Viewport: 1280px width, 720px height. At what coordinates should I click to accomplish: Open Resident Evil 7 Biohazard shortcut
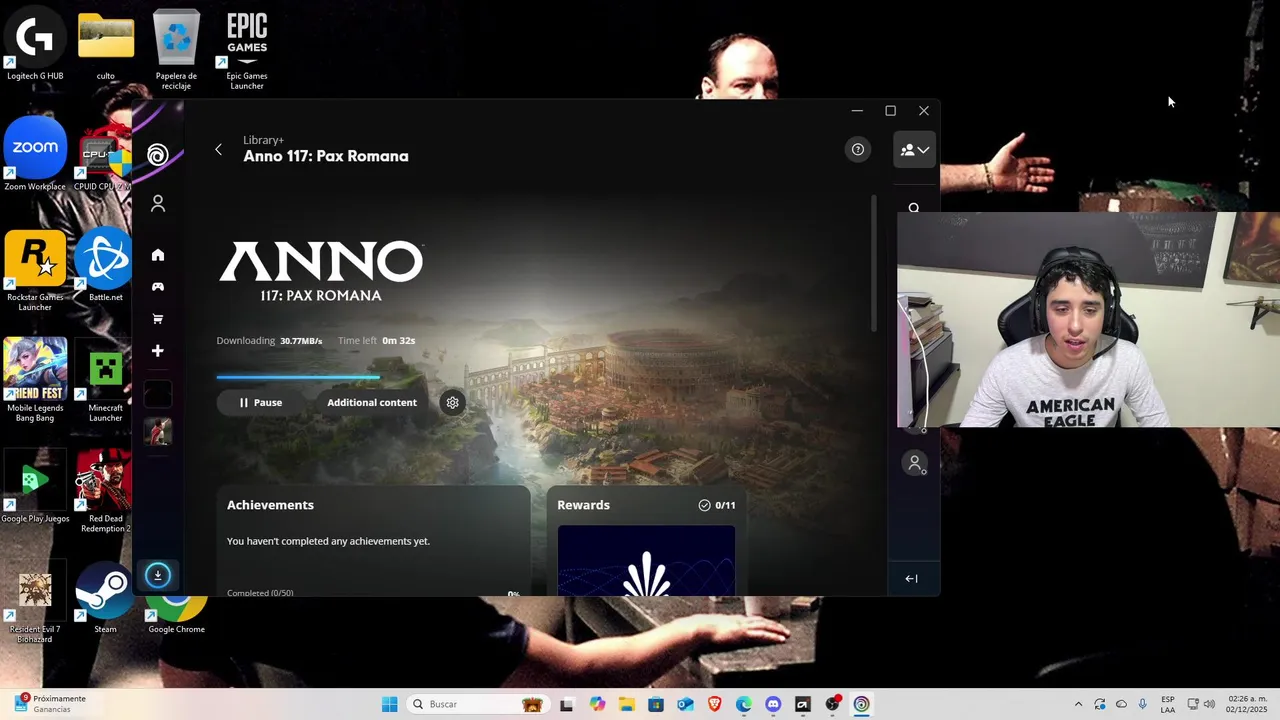click(35, 600)
